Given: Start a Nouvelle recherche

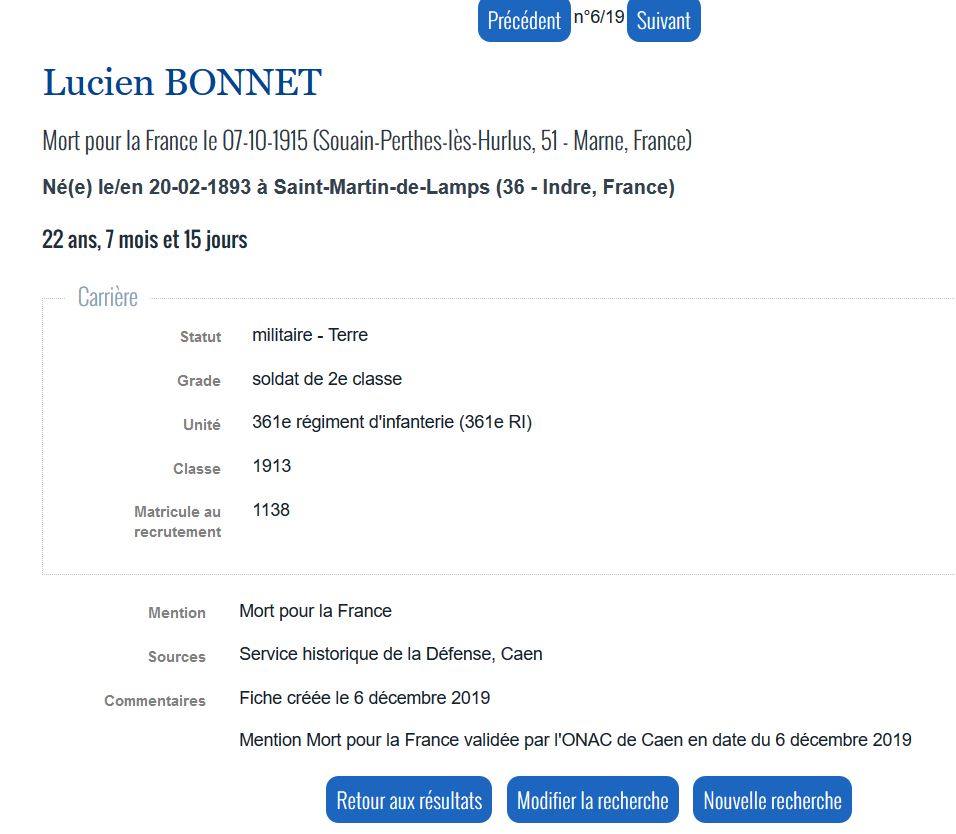Looking at the screenshot, I should coord(772,800).
